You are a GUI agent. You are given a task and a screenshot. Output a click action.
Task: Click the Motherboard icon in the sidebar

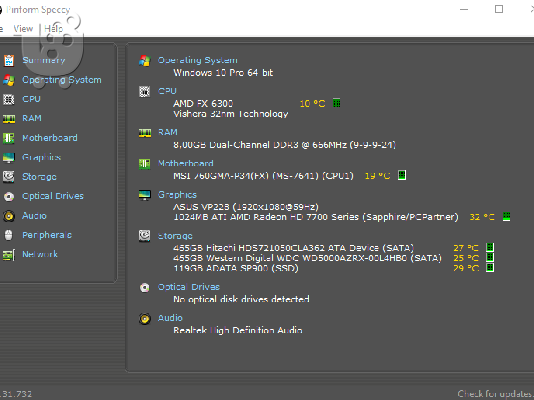[9, 138]
